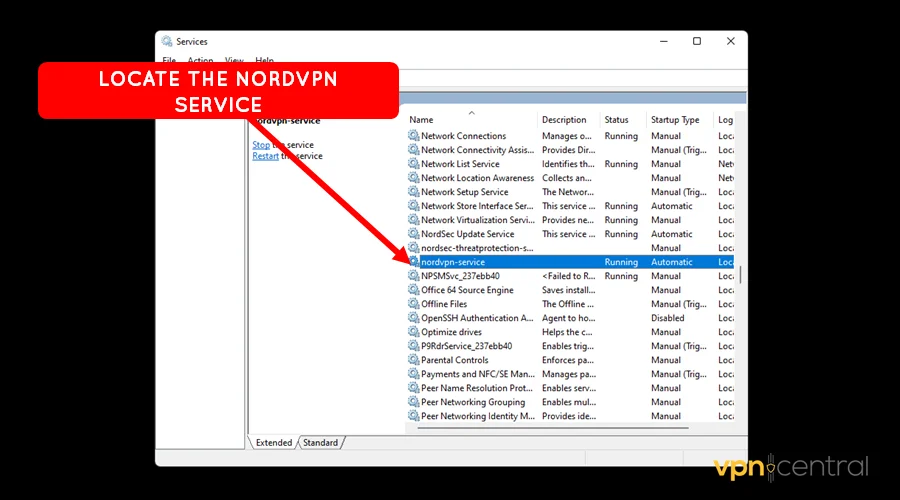Image resolution: width=900 pixels, height=500 pixels.
Task: Switch to the Extended tab
Action: pos(274,443)
